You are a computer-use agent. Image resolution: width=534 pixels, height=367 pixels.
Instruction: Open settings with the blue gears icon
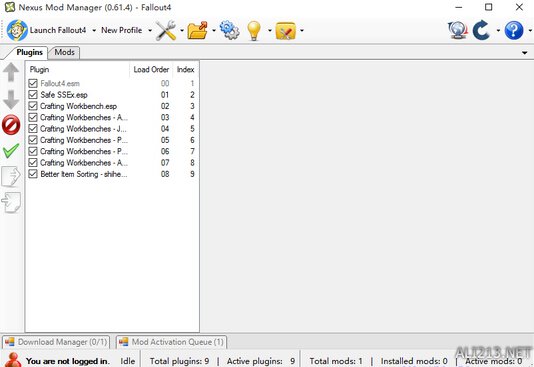click(x=230, y=30)
